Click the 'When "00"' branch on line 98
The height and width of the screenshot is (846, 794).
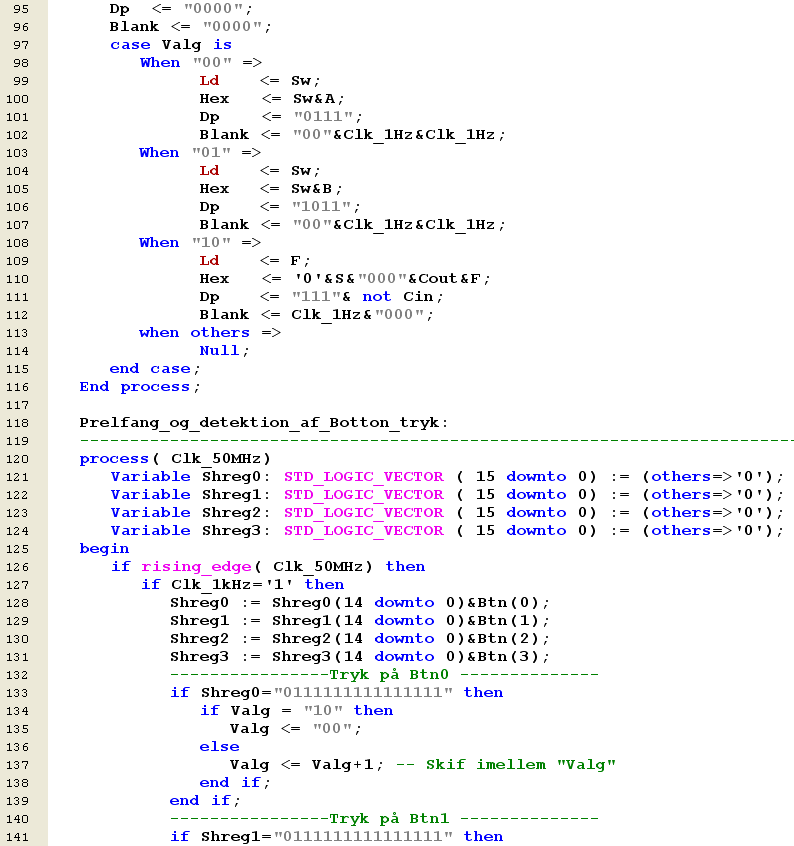[186, 63]
